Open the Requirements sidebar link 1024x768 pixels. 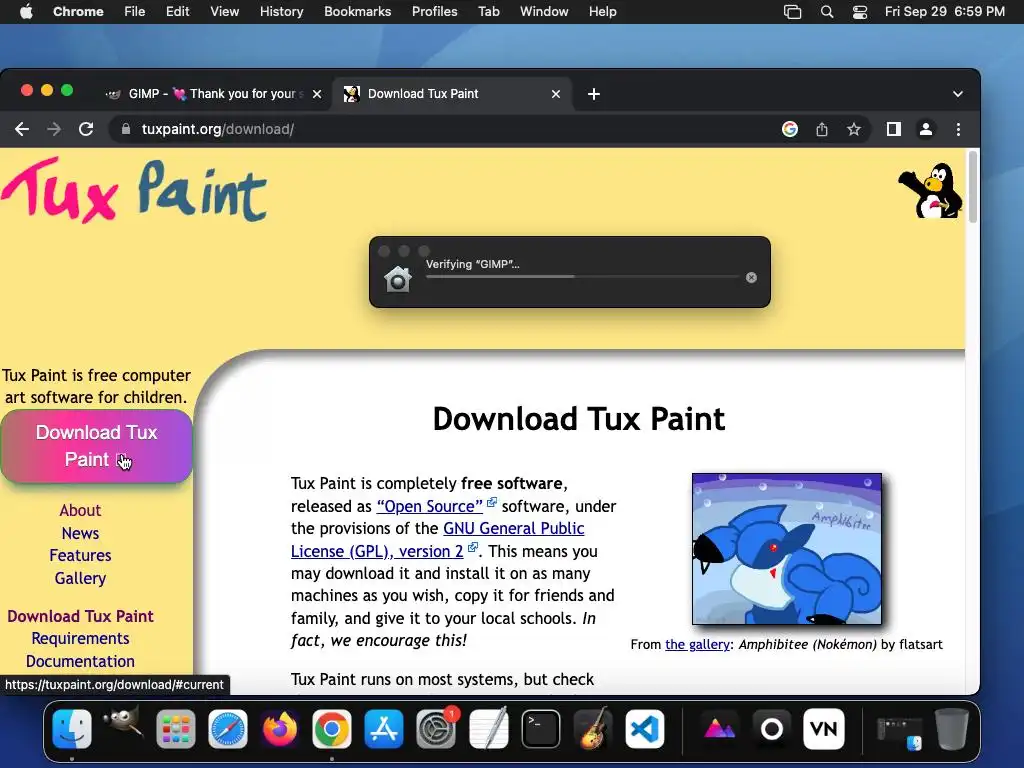[x=80, y=639]
